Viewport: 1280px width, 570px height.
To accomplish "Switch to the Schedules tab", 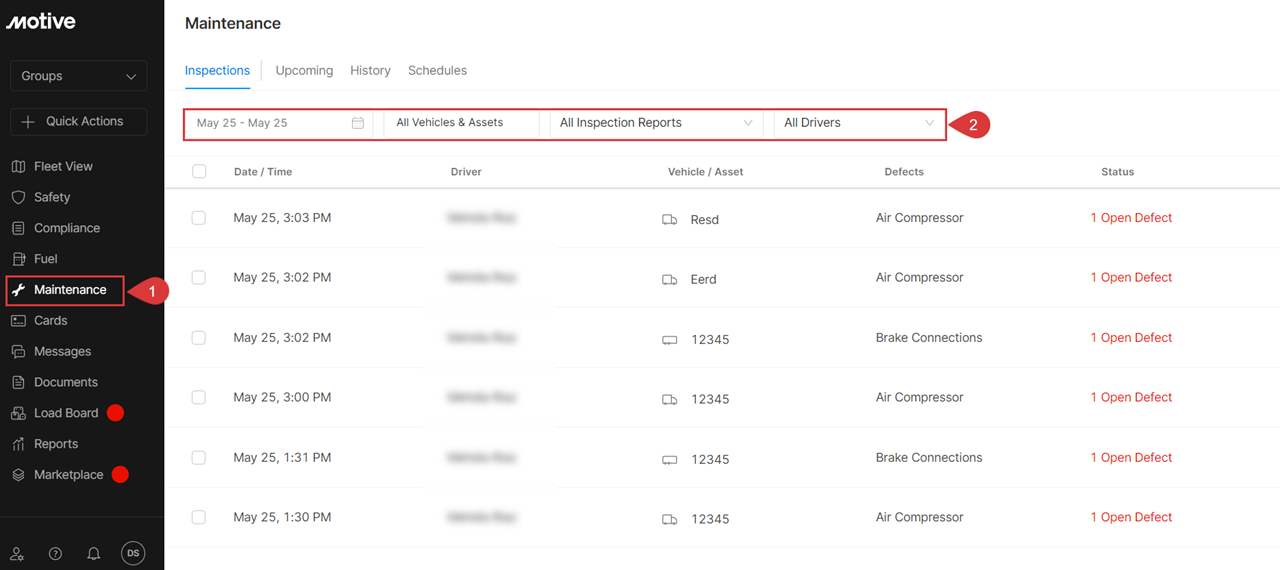I will [437, 71].
